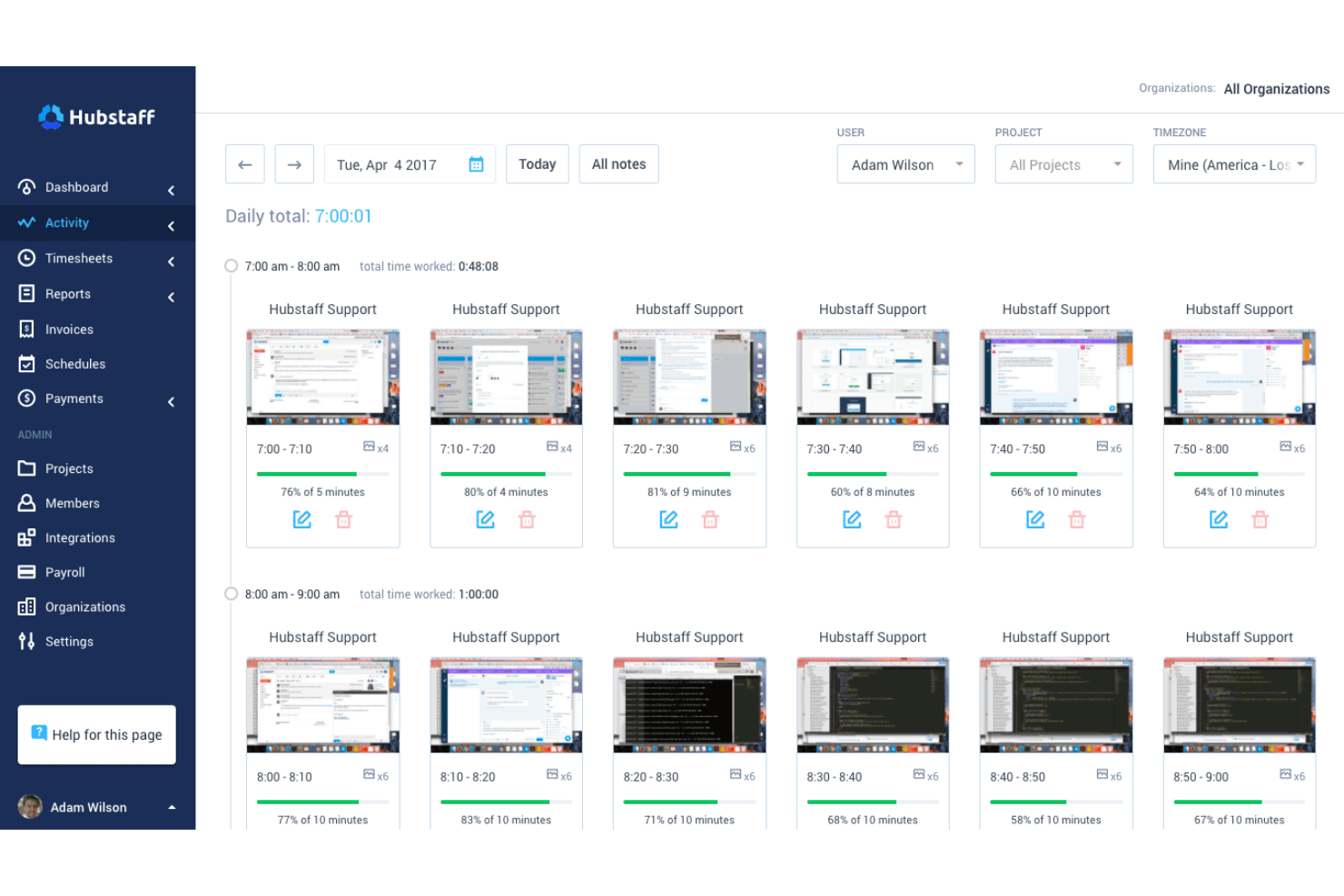Go to previous day with left arrow
The height and width of the screenshot is (896, 1344).
coord(245,164)
